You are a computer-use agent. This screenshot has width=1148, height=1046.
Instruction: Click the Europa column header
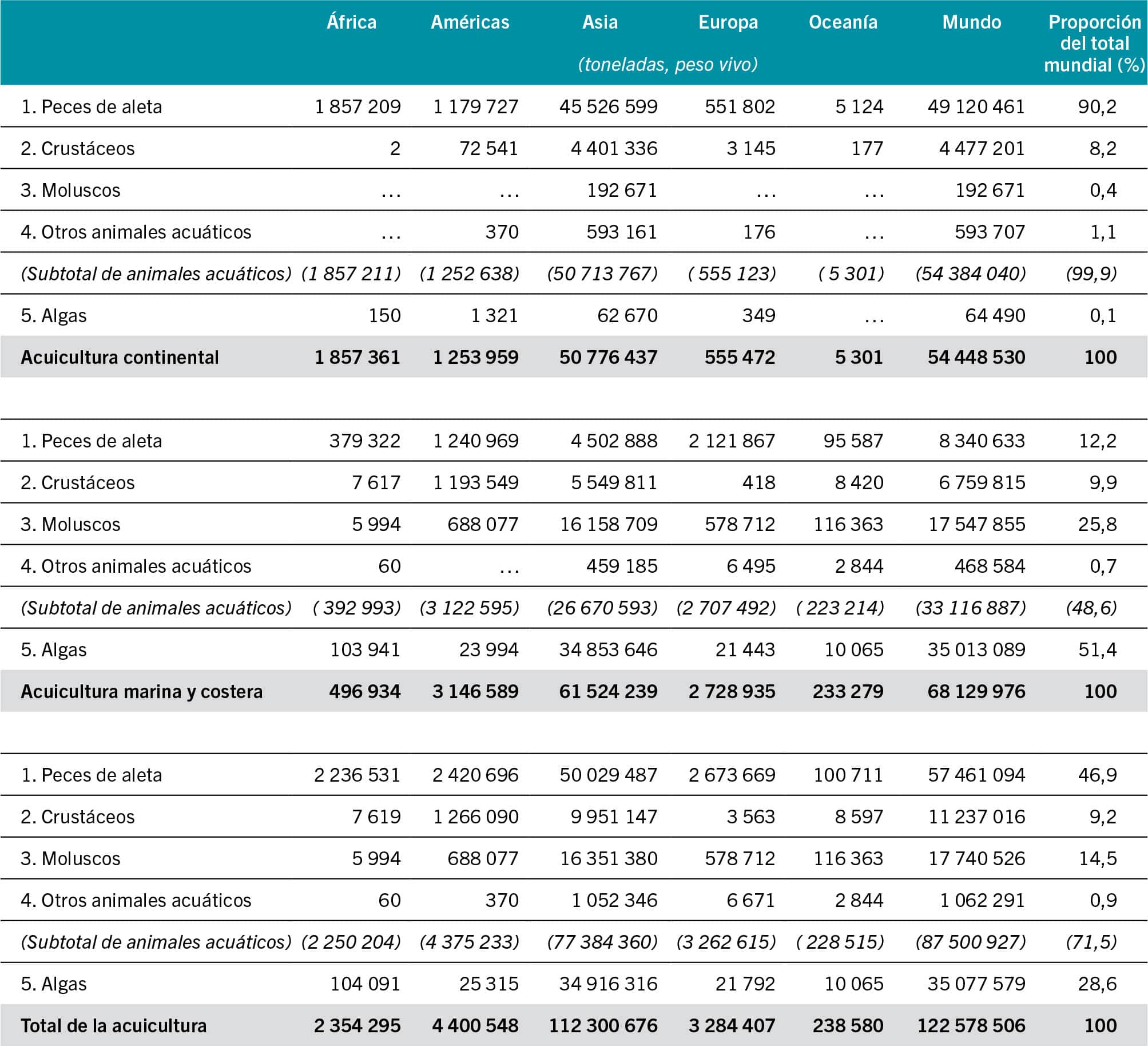click(728, 22)
